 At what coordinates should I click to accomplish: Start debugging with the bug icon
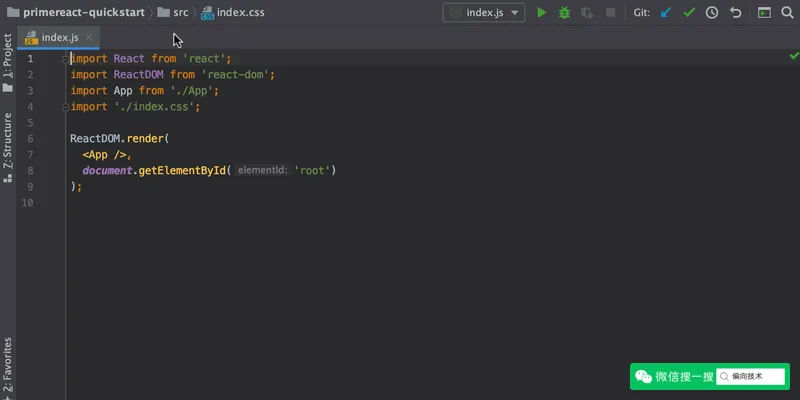pyautogui.click(x=564, y=13)
